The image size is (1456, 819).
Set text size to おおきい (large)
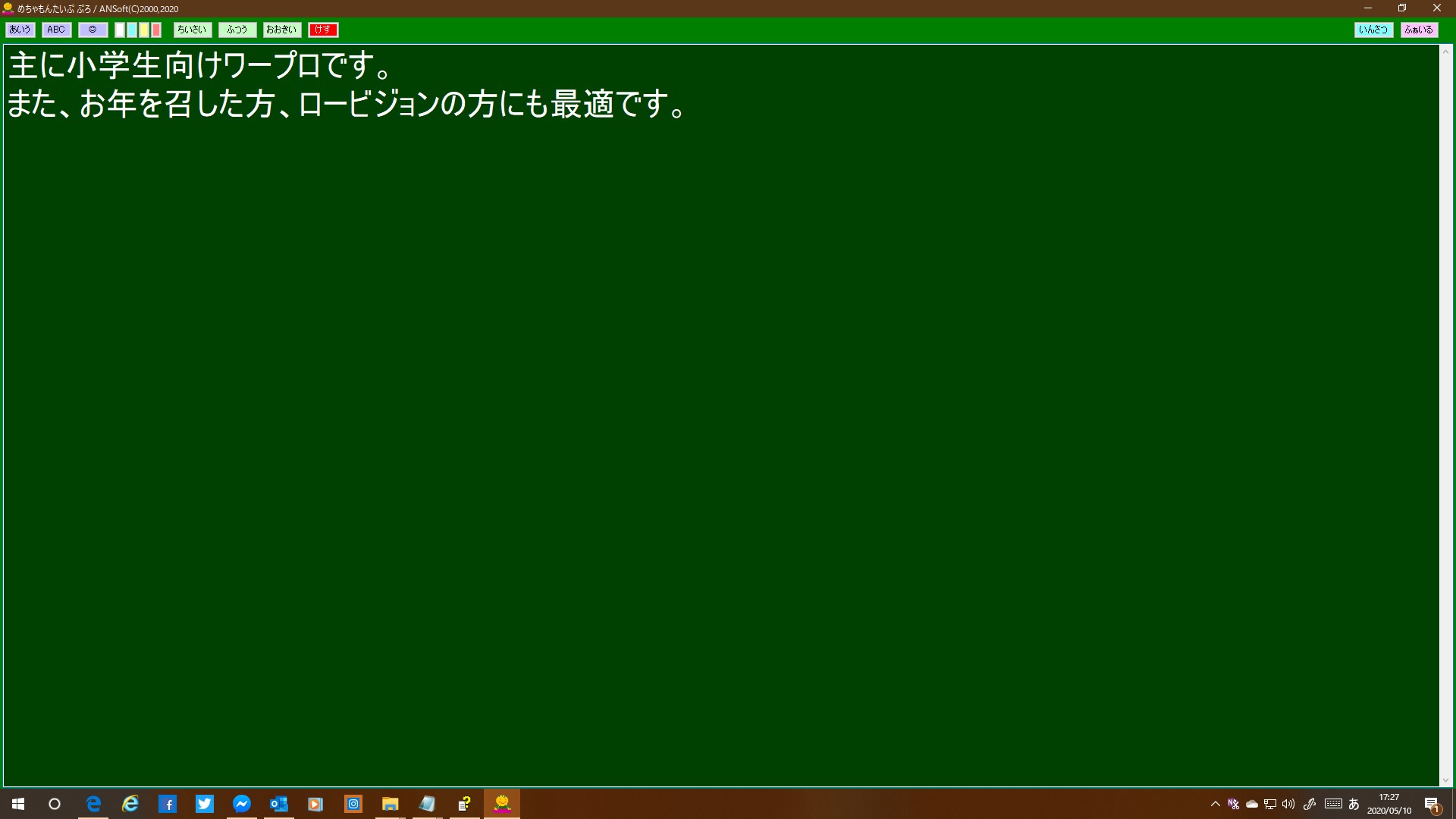281,30
